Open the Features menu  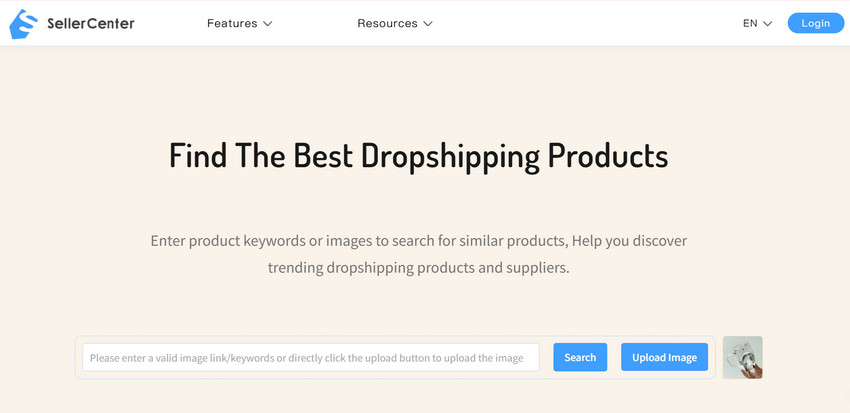pyautogui.click(x=232, y=23)
